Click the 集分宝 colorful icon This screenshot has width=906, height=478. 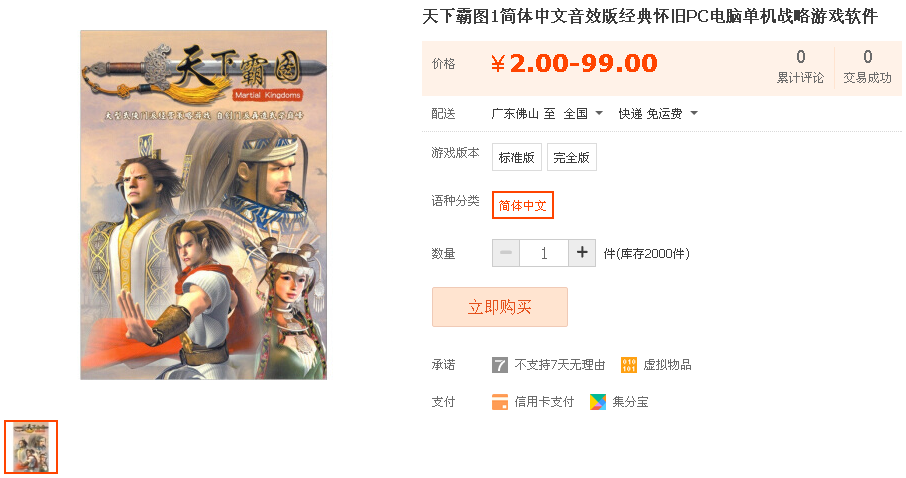click(598, 402)
